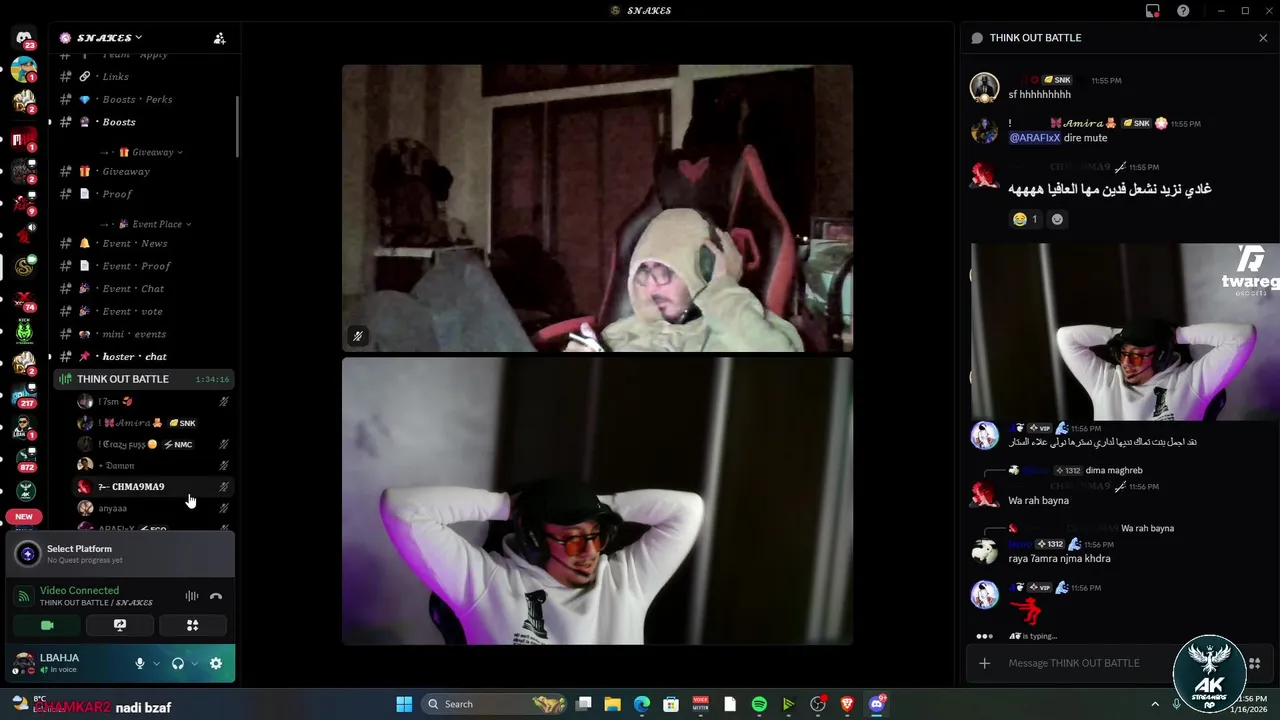
Task: Close the THINK OUT BATTLE chat panel
Action: click(1262, 38)
